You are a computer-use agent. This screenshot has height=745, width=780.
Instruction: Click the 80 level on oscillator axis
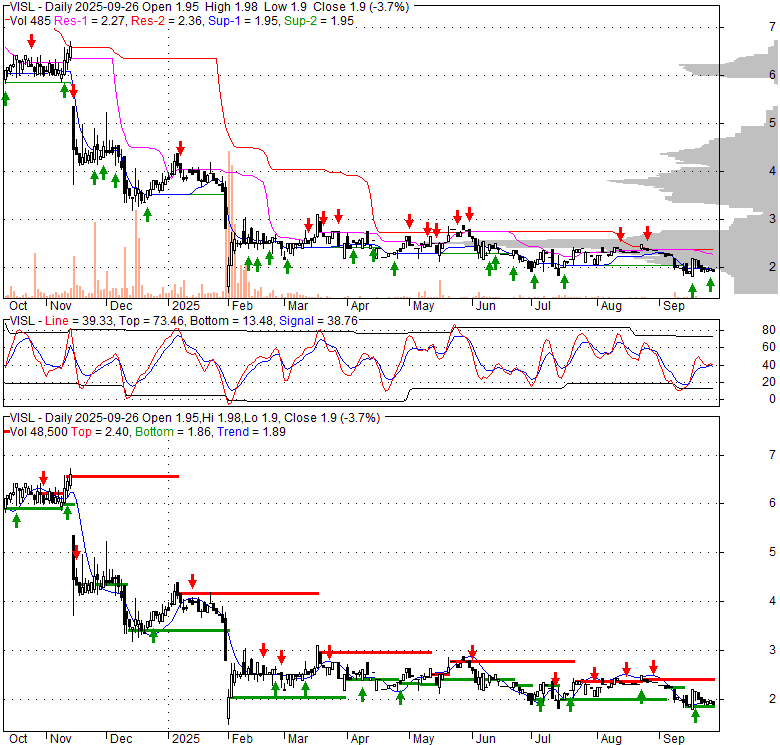tap(769, 330)
